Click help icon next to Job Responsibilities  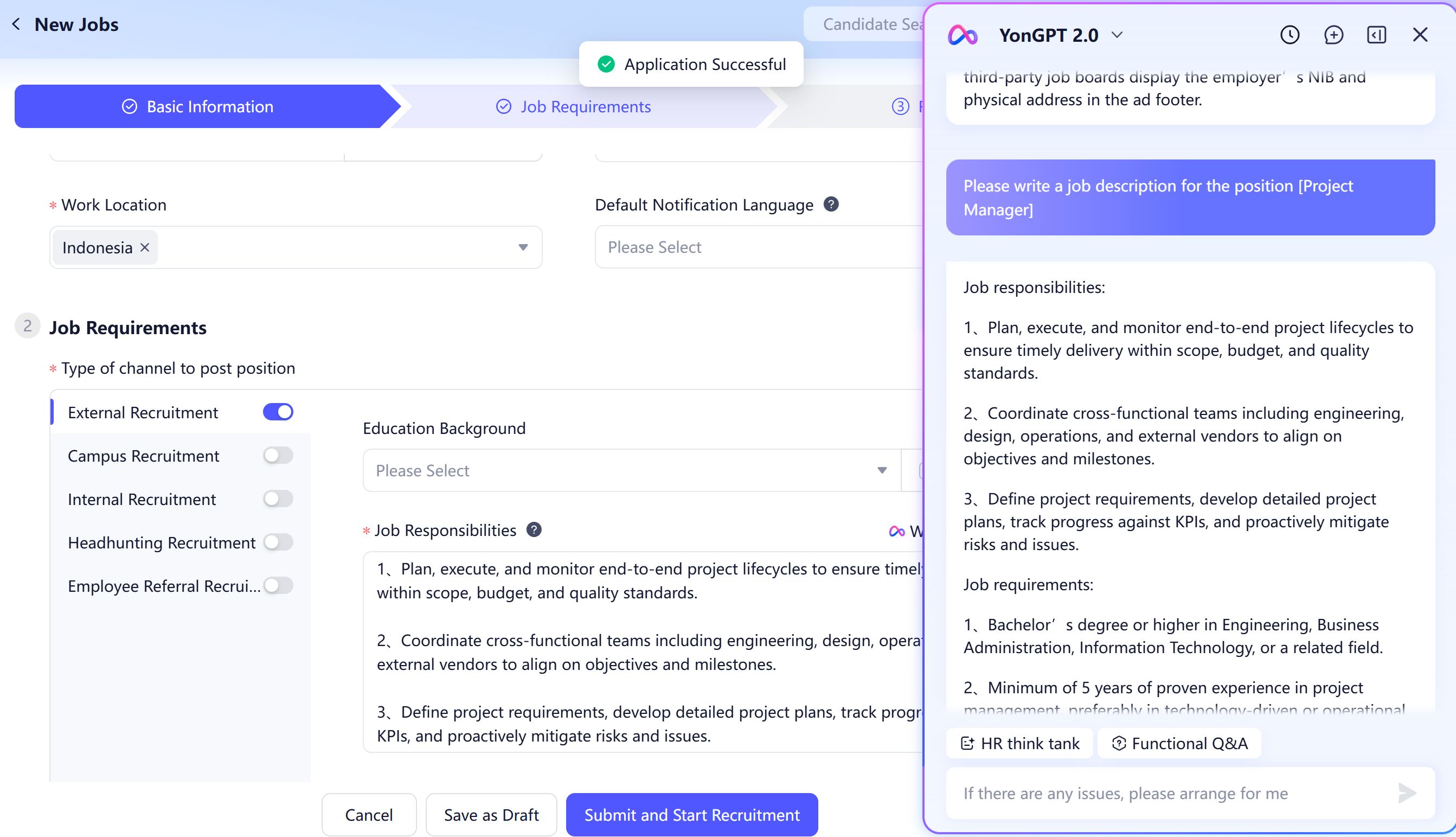(x=534, y=529)
